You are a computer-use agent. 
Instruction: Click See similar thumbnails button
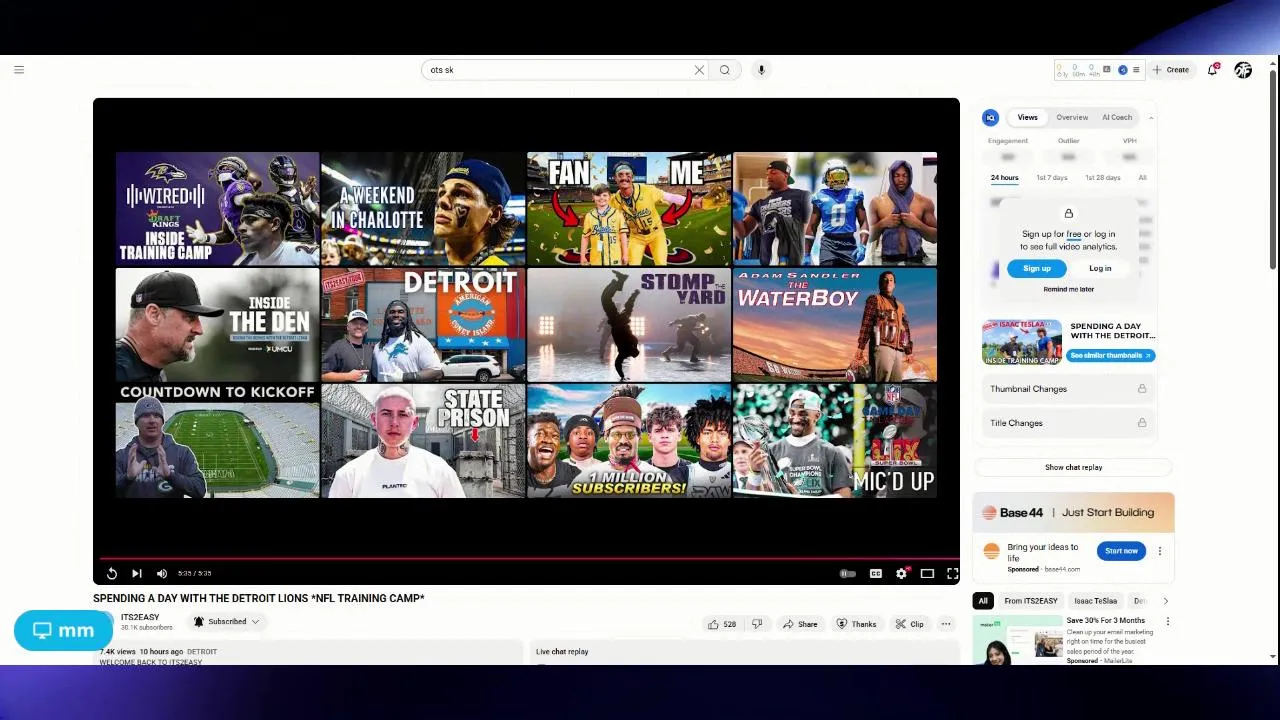tap(1110, 355)
